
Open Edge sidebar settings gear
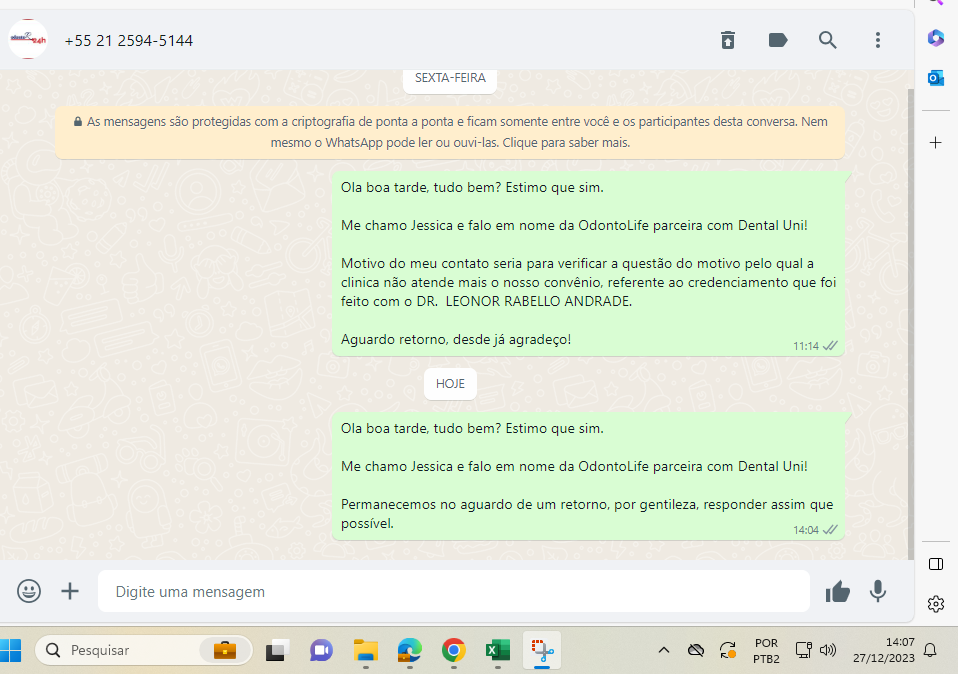tap(936, 604)
